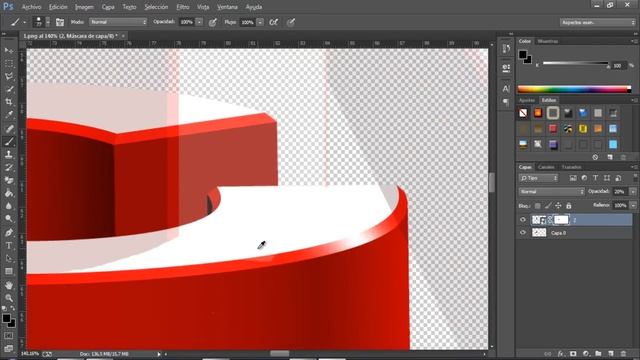Toggle pressure for opacity

213,22
